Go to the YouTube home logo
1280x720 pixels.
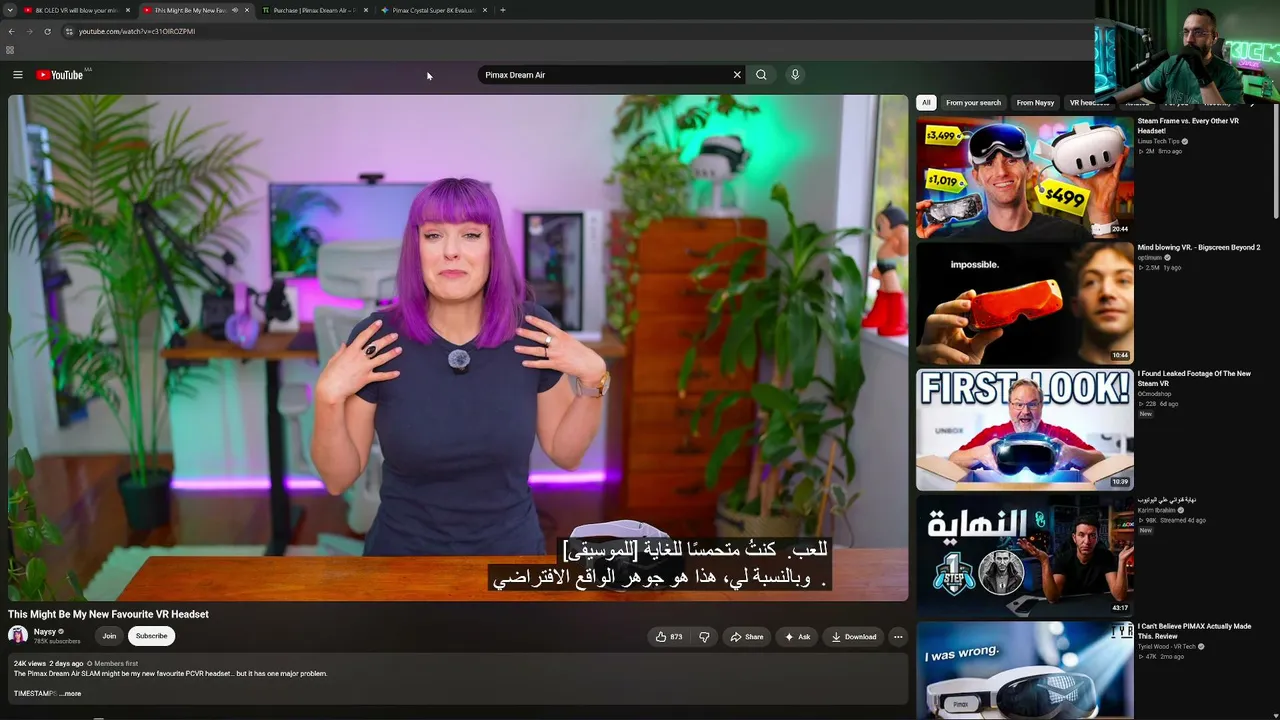(60, 75)
